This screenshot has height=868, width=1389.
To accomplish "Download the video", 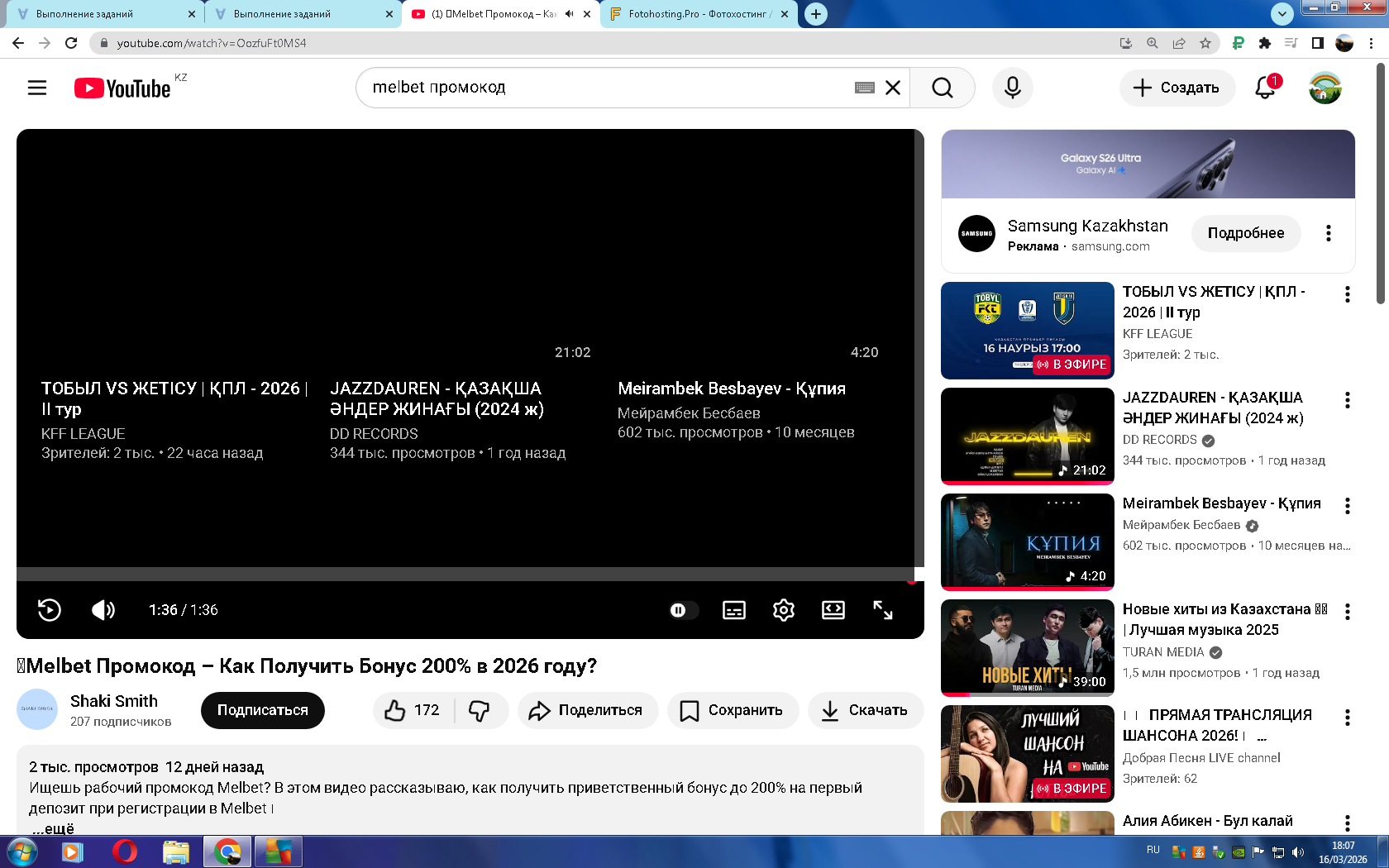I will [x=866, y=710].
